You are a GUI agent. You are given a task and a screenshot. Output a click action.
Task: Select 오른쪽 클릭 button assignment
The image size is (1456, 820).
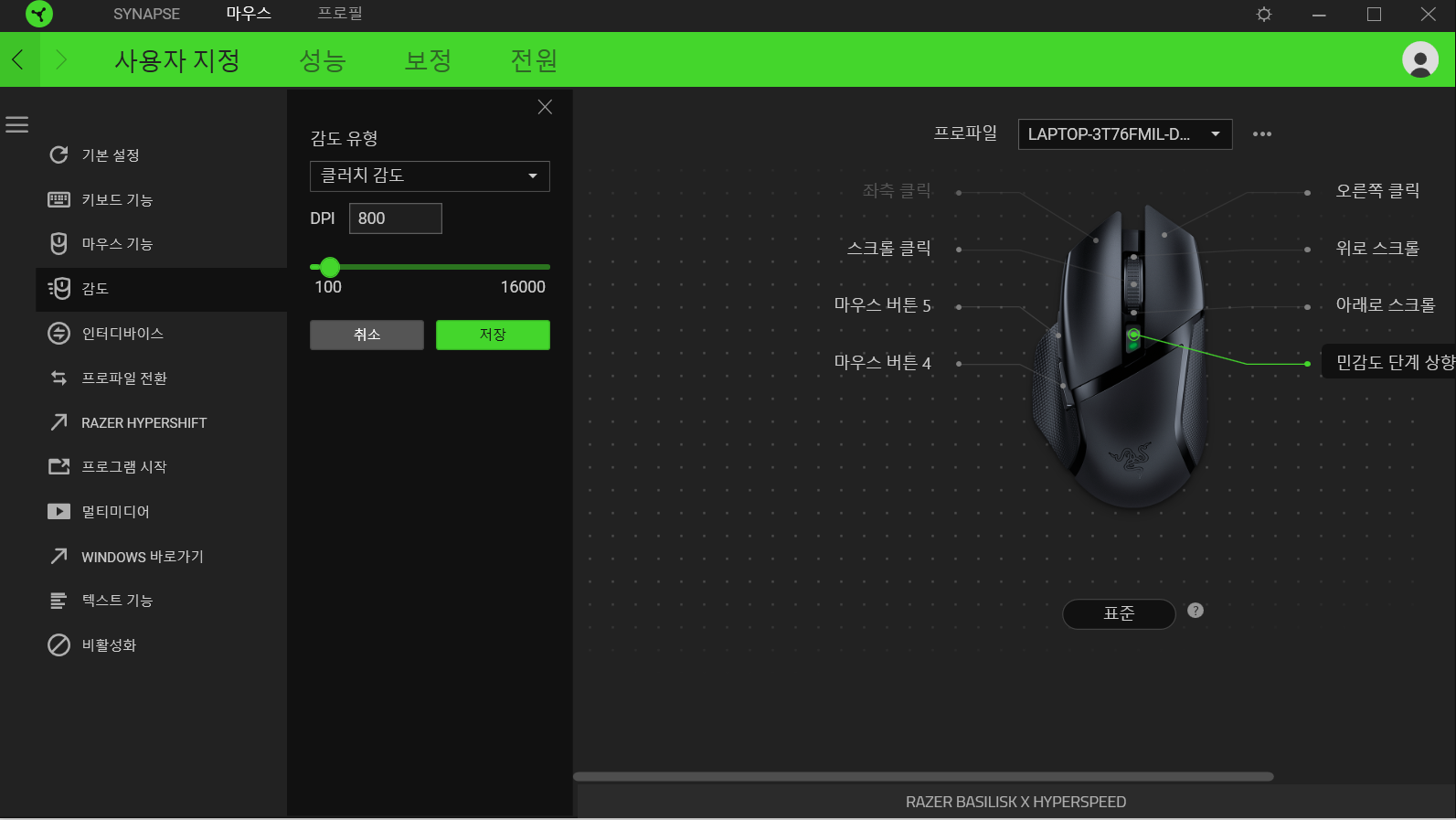(1377, 191)
